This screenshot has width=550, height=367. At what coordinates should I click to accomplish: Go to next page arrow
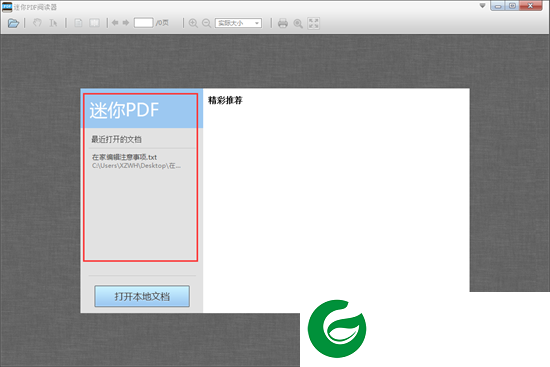point(126,23)
